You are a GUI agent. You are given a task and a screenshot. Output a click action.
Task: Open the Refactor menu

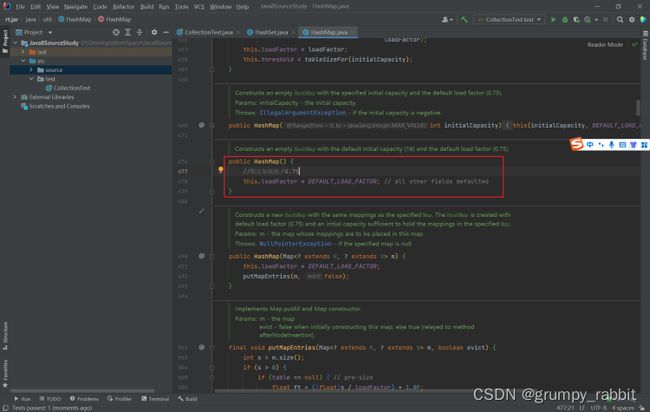[x=124, y=7]
